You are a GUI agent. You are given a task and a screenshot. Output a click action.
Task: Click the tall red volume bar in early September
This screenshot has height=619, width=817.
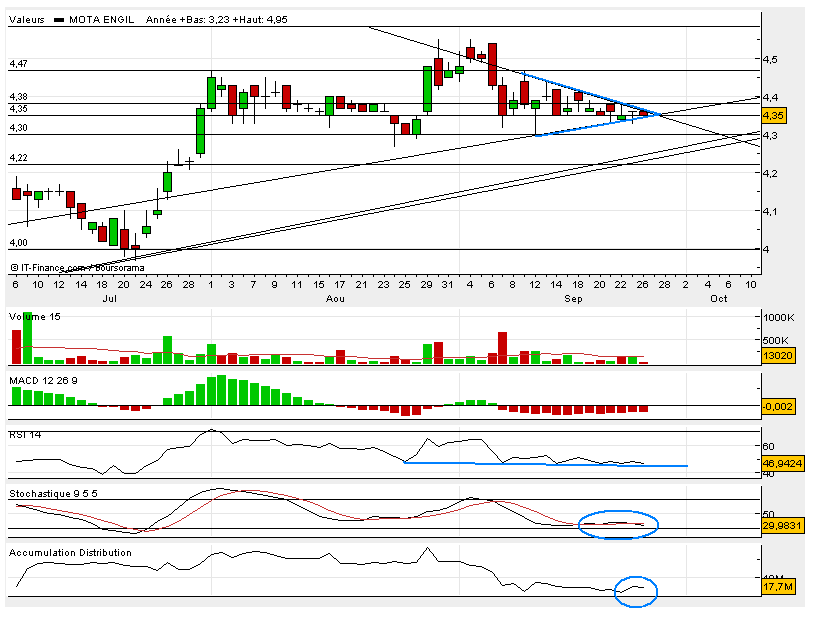(x=502, y=348)
